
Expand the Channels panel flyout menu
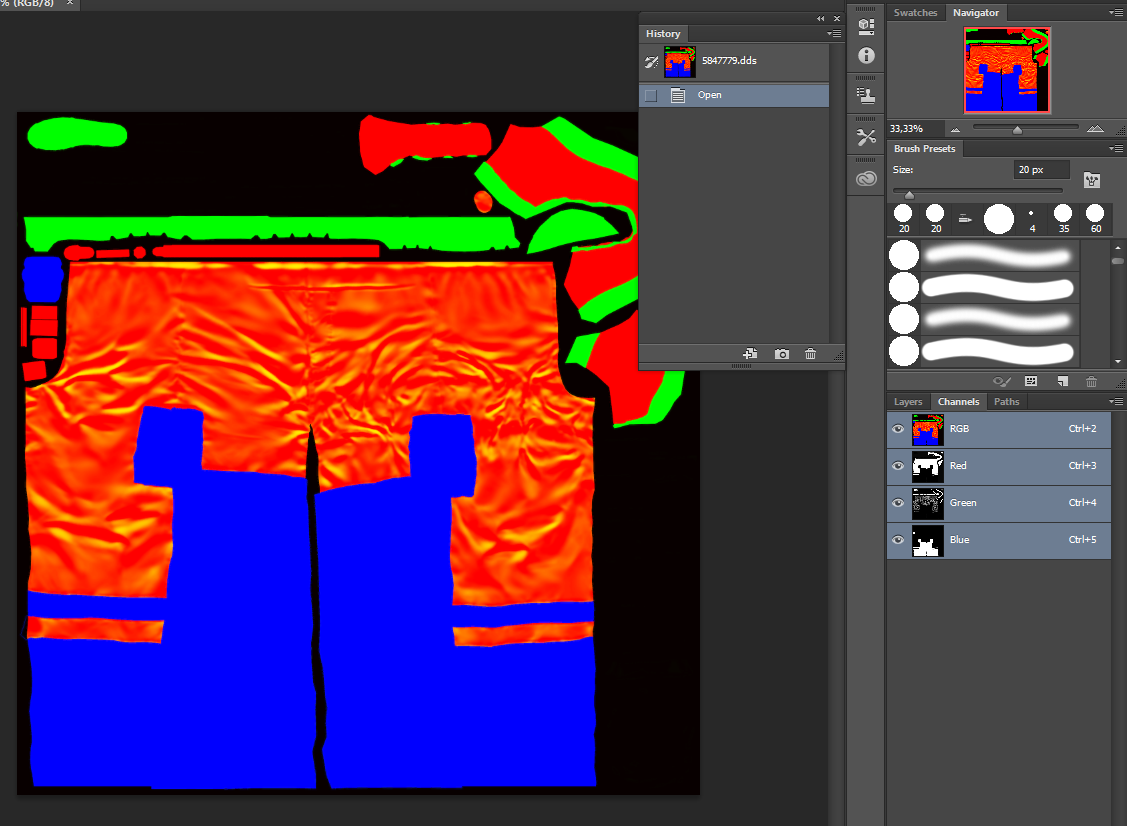(x=1116, y=402)
